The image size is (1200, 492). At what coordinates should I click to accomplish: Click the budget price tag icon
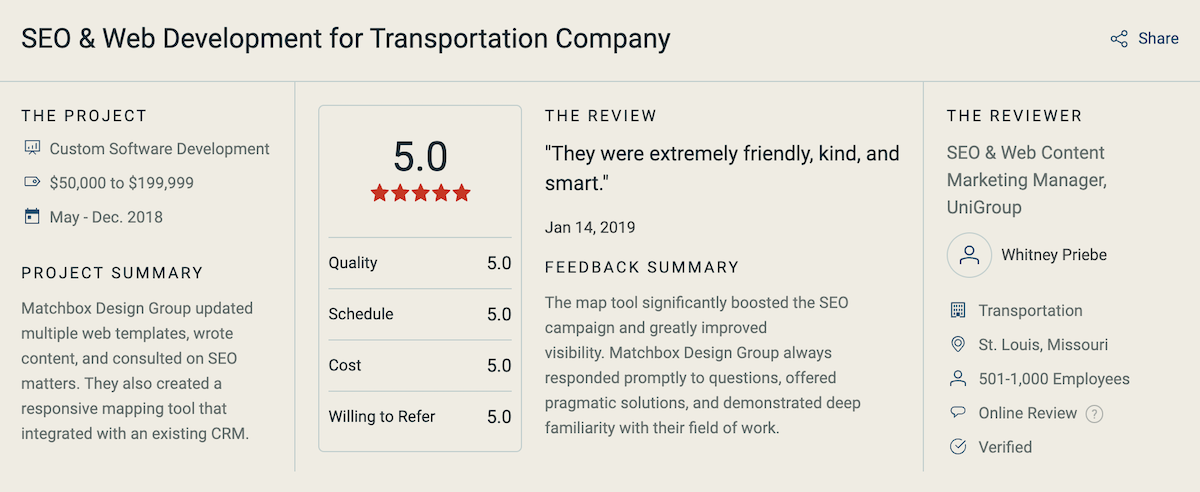[x=32, y=182]
